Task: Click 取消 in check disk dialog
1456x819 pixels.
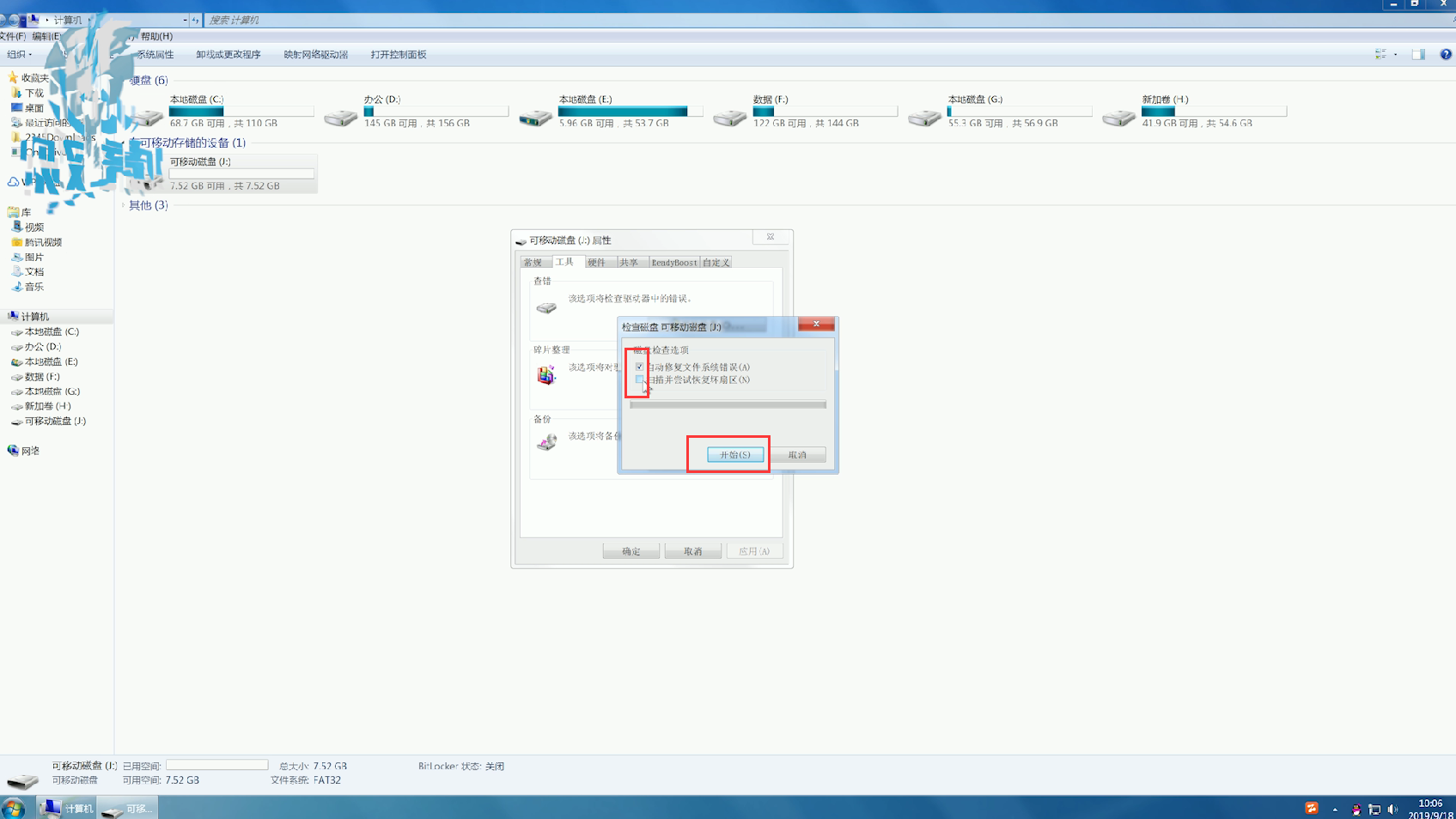Action: pos(798,455)
